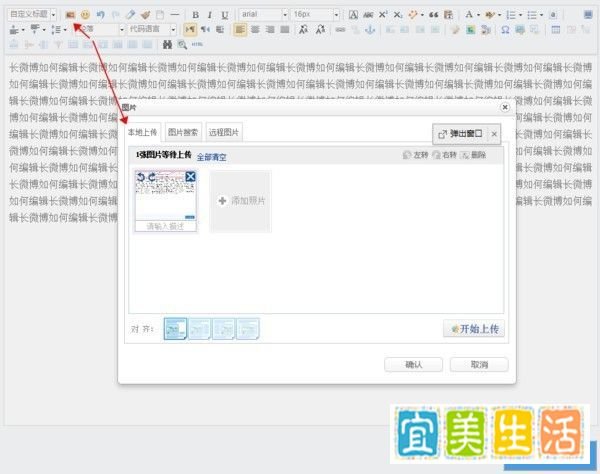Image resolution: width=600 pixels, height=474 pixels.
Task: Click the font color A button
Action: 469,15
